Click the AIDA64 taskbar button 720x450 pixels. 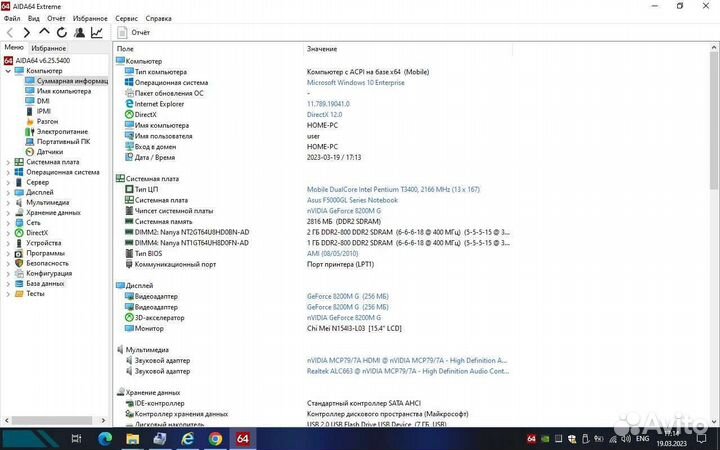pyautogui.click(x=242, y=439)
